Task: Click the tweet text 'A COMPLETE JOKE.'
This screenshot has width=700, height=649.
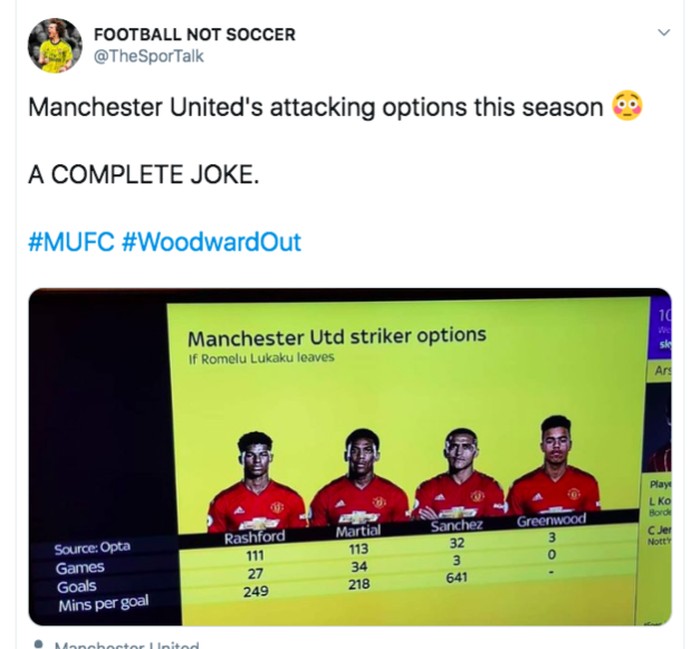Action: [x=144, y=174]
